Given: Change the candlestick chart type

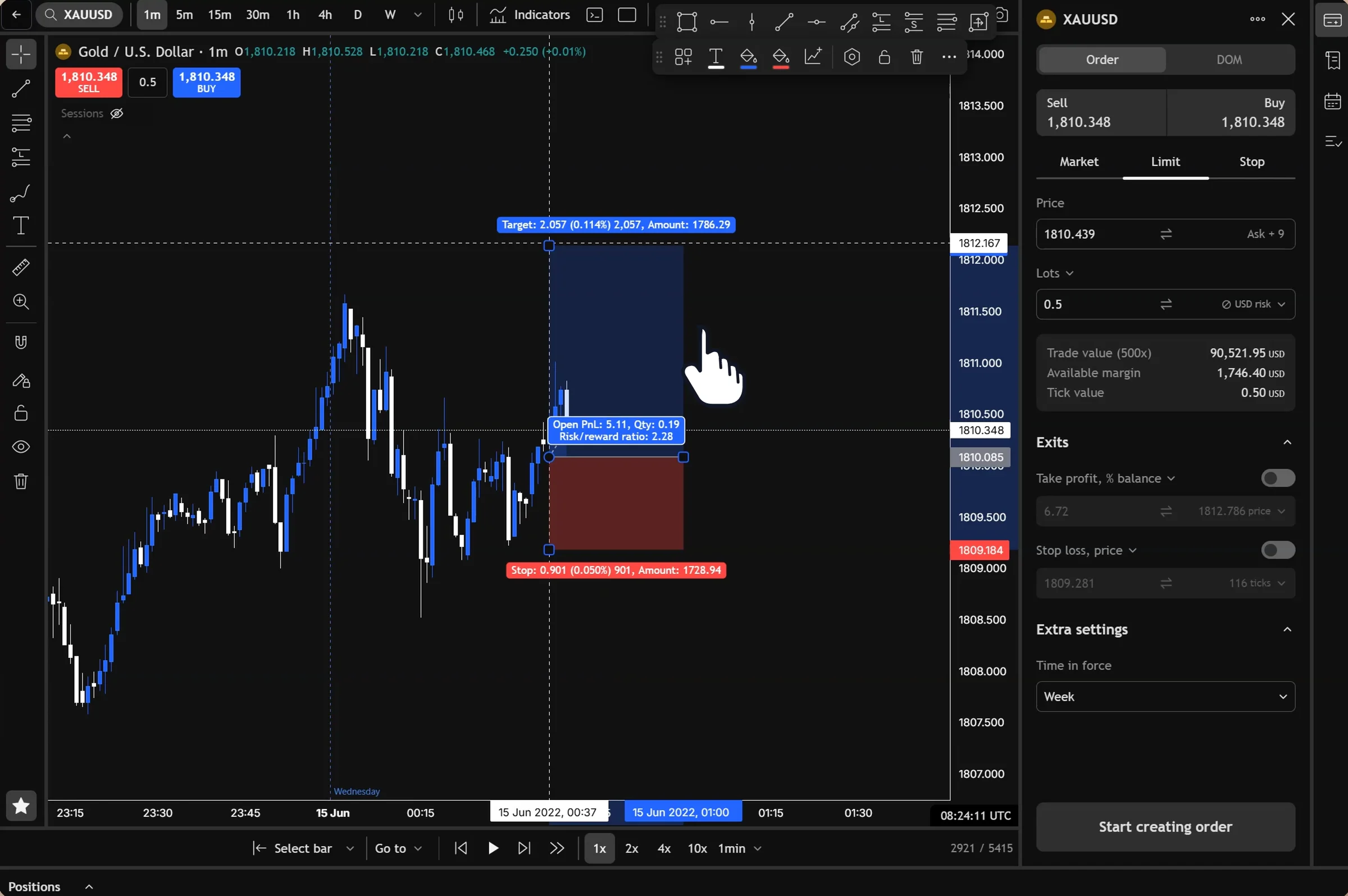Looking at the screenshot, I should 456,15.
